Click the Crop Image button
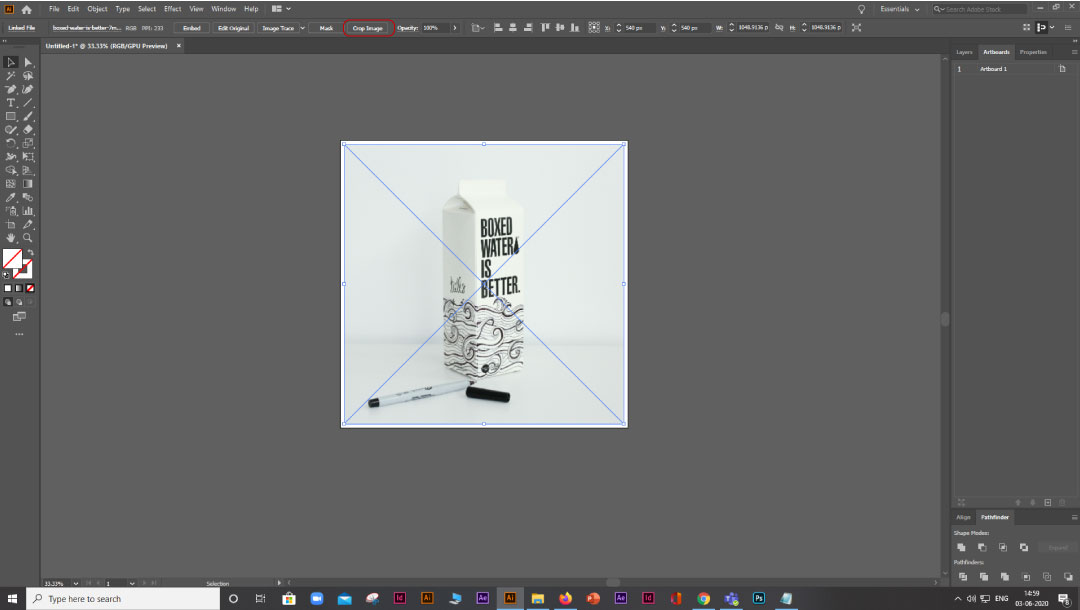 click(x=368, y=28)
